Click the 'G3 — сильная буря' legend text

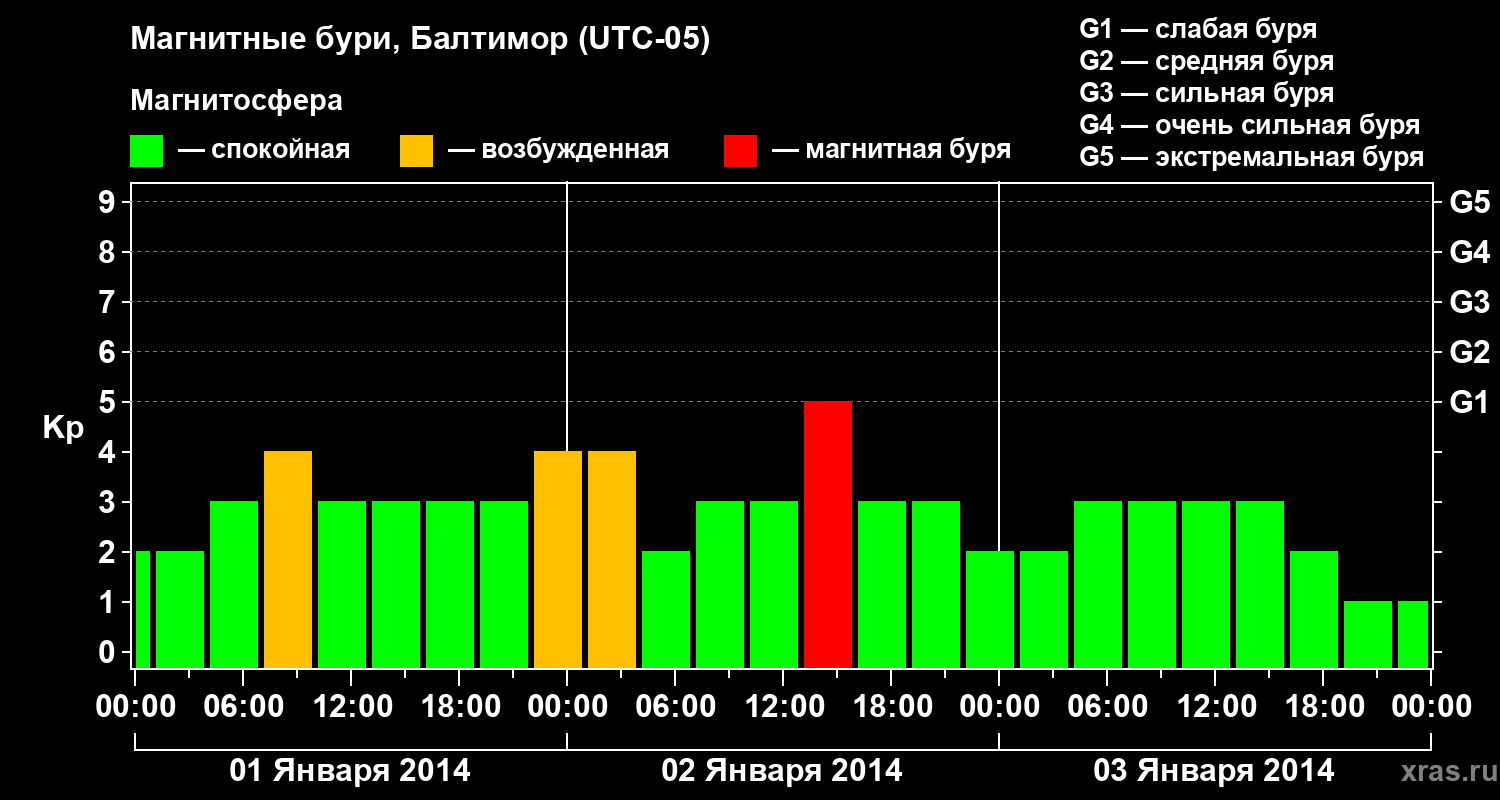[1207, 93]
